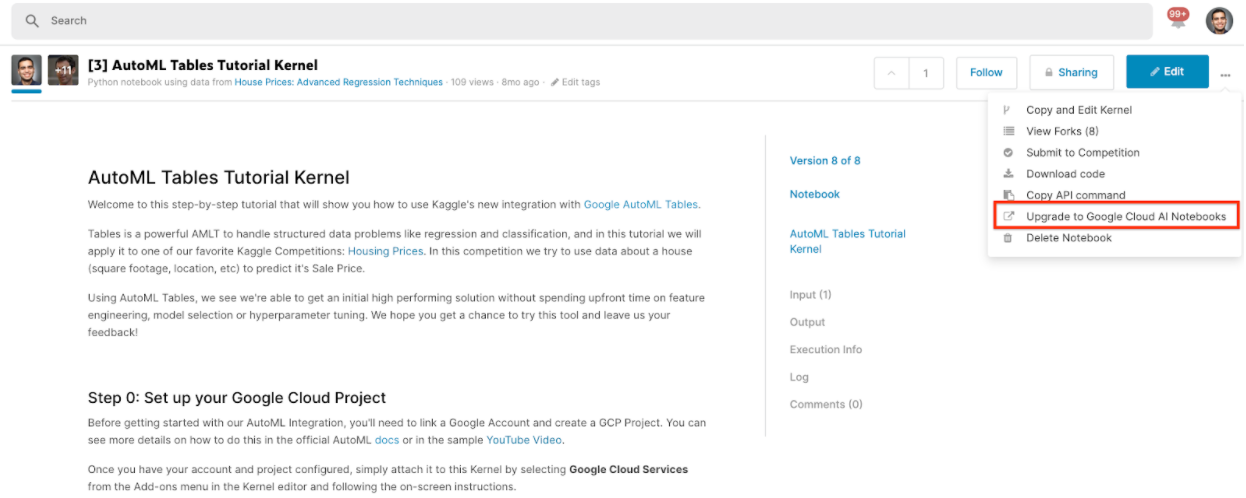Image resolution: width=1246 pixels, height=498 pixels.
Task: Open the AutoML docs link
Action: 386,440
